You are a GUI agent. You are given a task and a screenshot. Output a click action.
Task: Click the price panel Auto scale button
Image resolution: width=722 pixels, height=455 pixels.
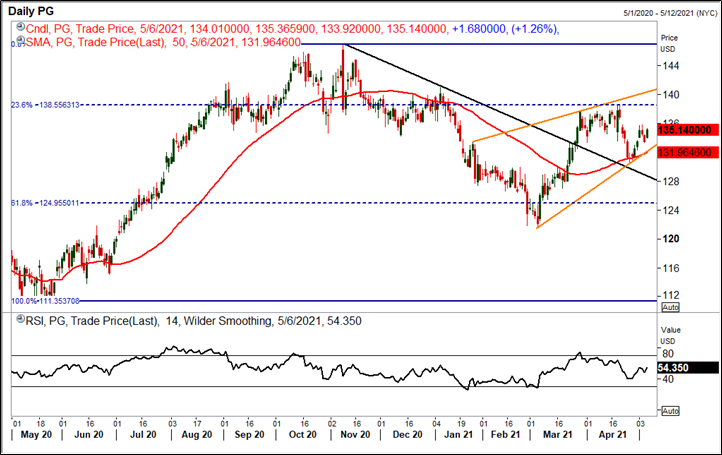pos(670,307)
